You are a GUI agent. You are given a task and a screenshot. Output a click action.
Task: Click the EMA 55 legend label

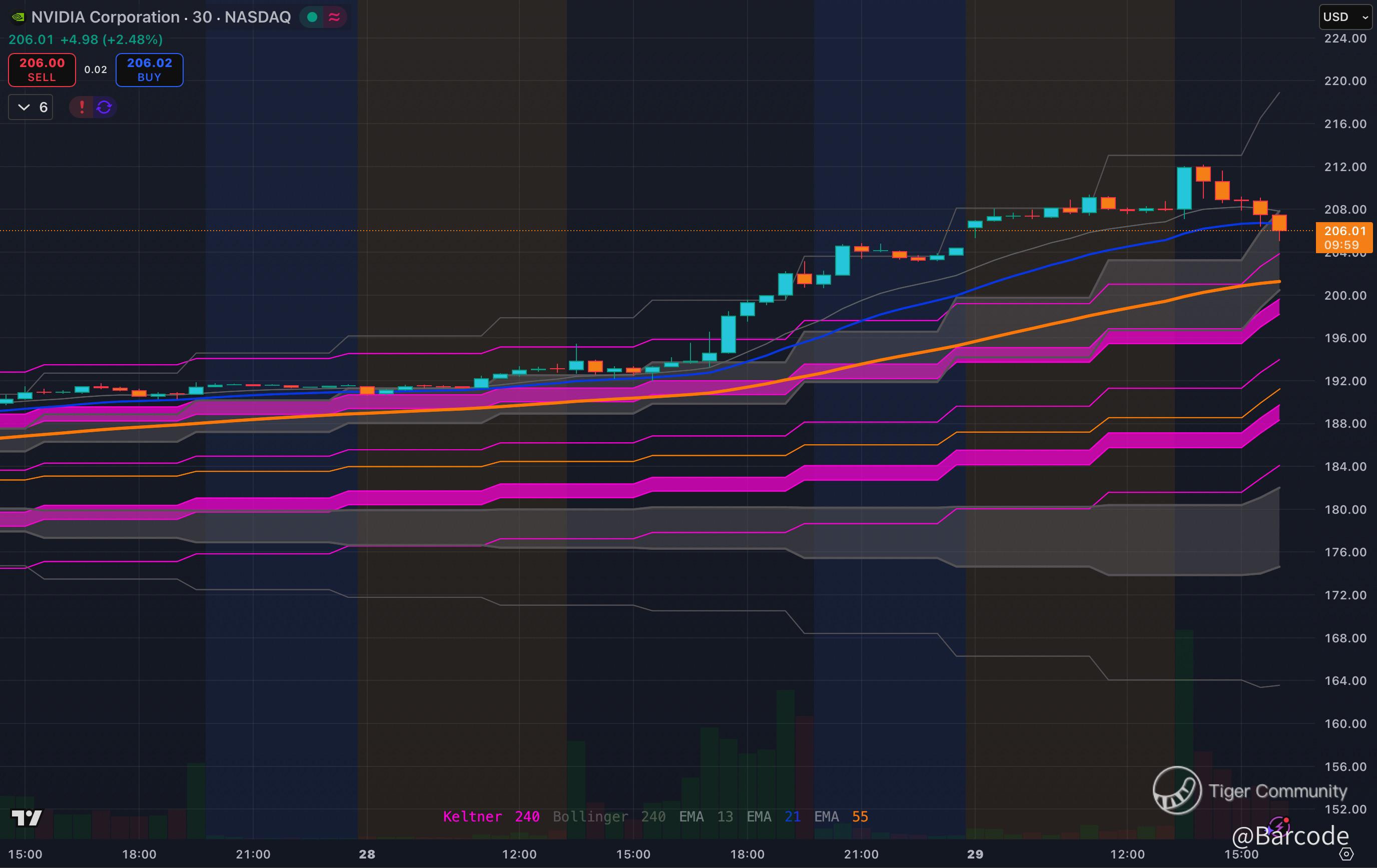841,816
